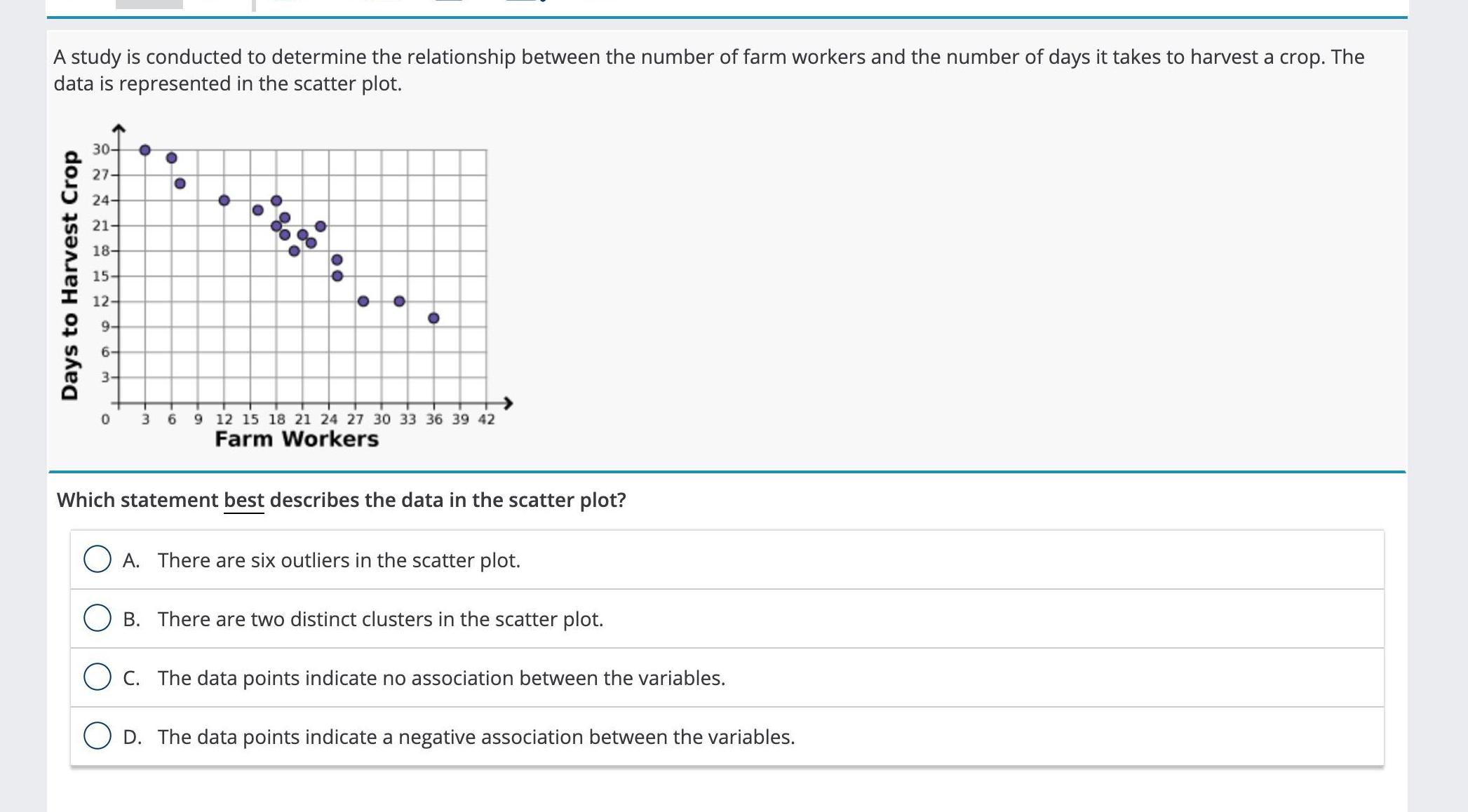Pick the "negative association" answer sentence

476,737
